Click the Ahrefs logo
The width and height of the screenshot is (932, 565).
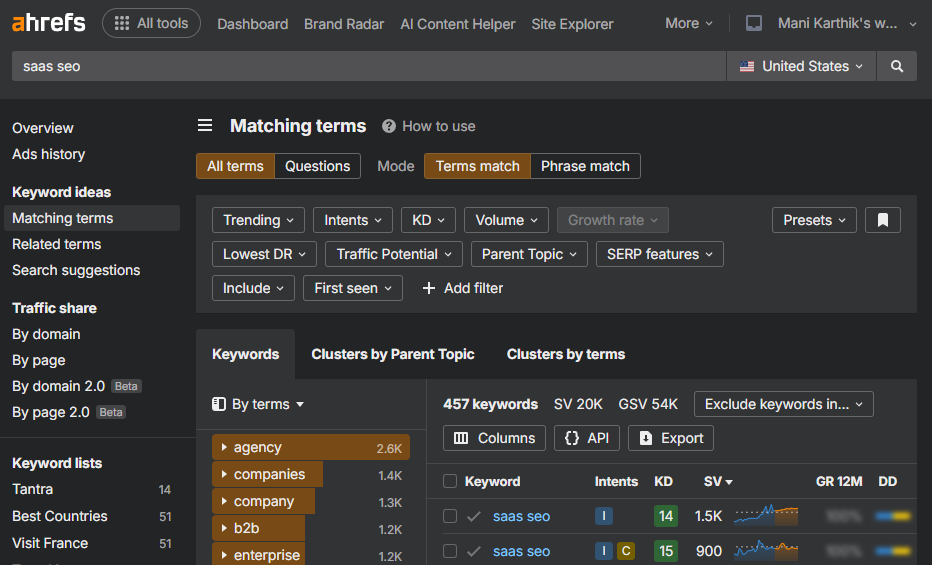coord(49,23)
